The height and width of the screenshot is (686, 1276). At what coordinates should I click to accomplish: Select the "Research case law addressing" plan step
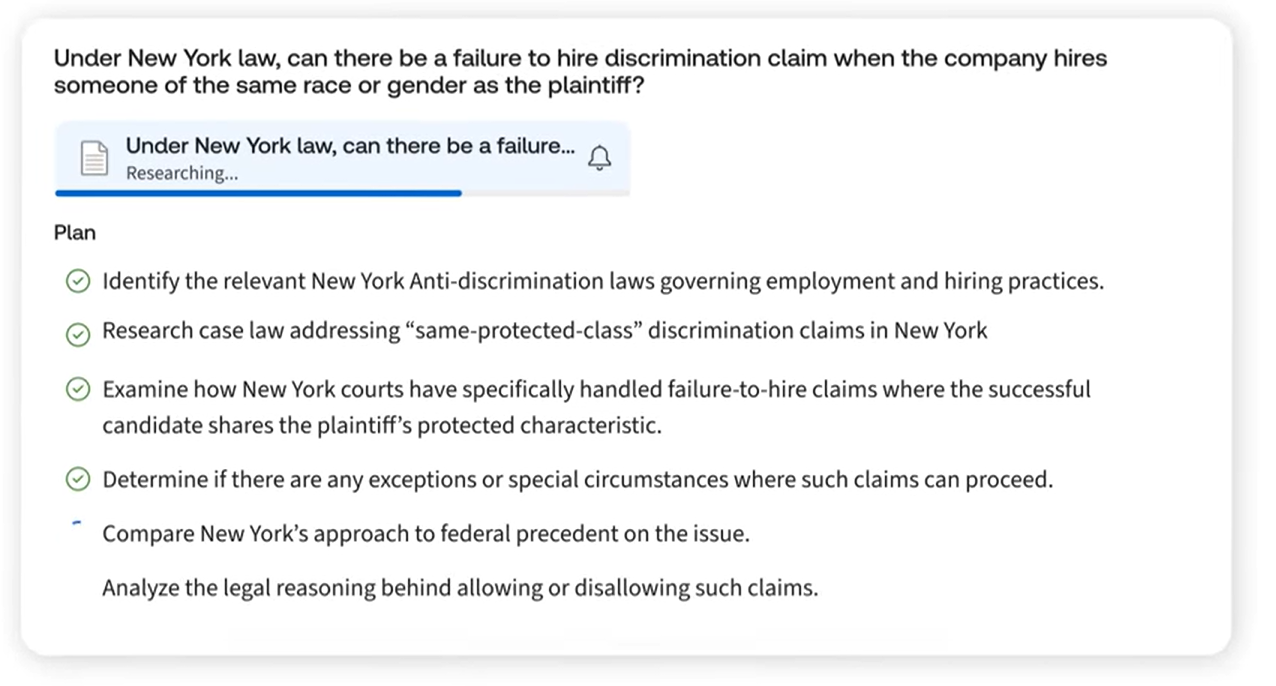click(544, 331)
